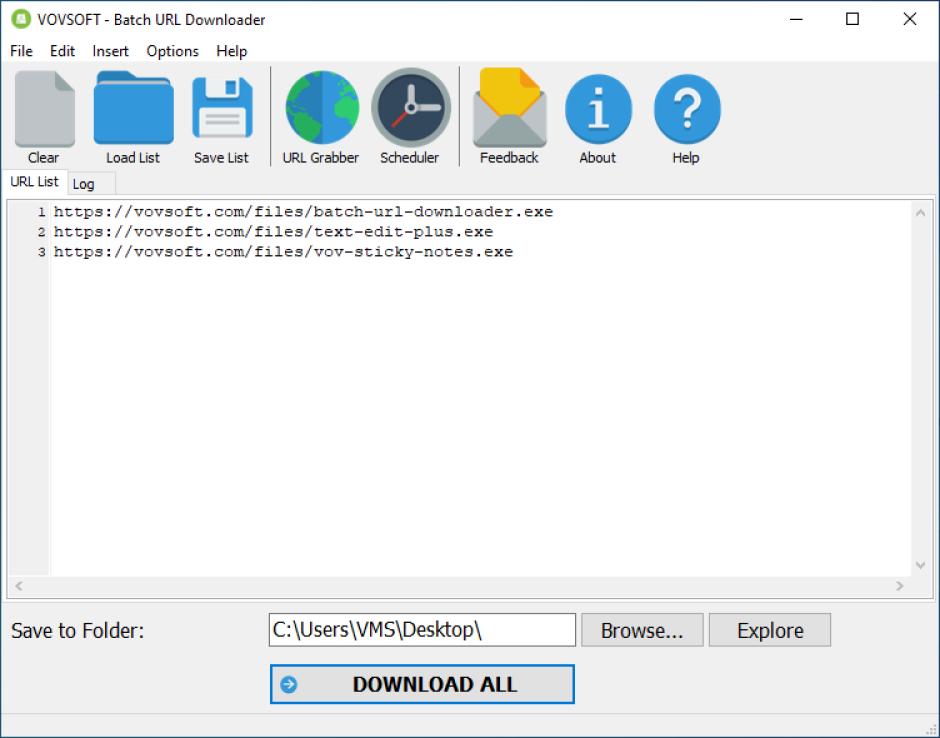
Task: Click the Help question mark icon
Action: pos(687,109)
